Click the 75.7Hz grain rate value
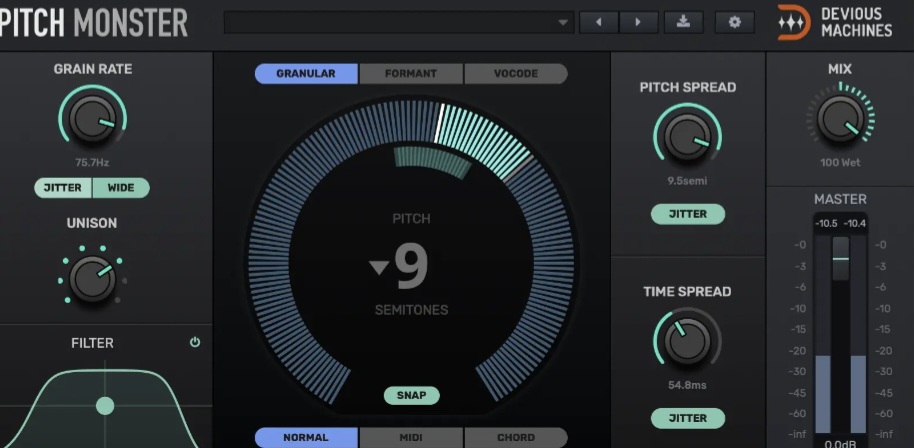914x448 pixels. 92,163
